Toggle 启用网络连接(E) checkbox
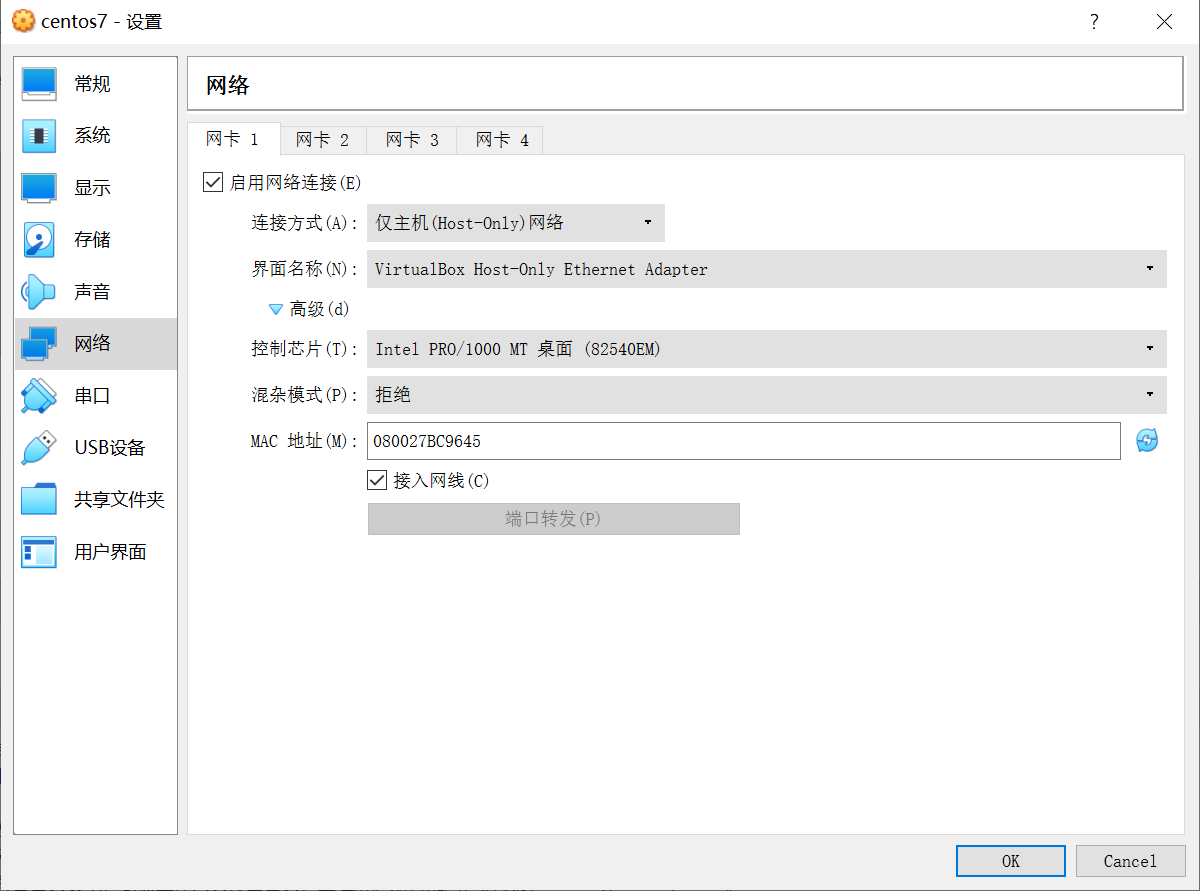 point(212,182)
